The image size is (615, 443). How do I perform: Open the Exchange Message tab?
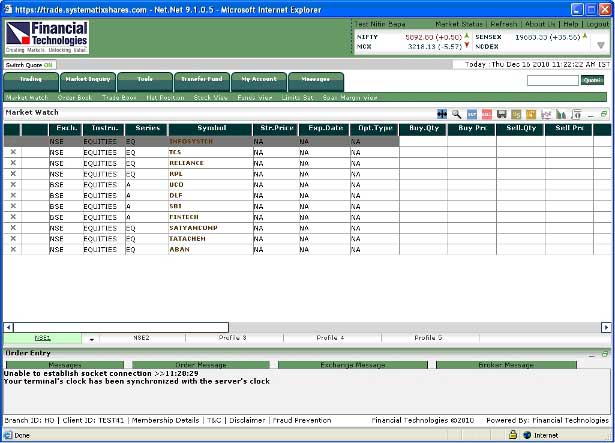pos(353,365)
